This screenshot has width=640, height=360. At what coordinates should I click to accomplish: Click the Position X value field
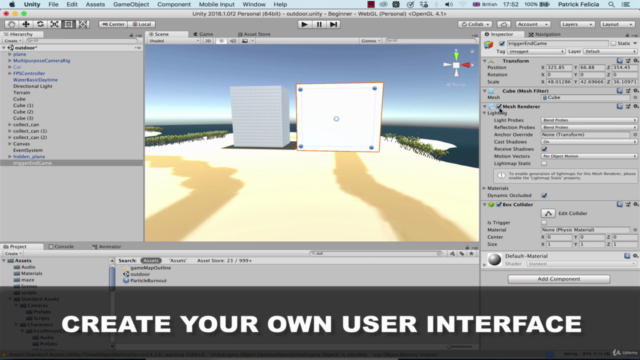click(x=559, y=67)
